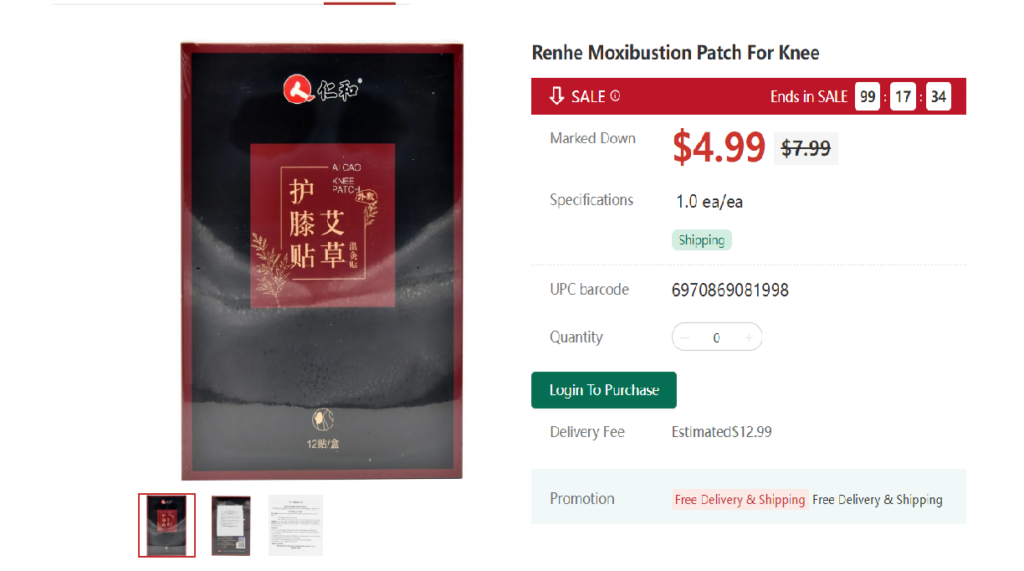
Task: Click the quantity input field
Action: (716, 338)
